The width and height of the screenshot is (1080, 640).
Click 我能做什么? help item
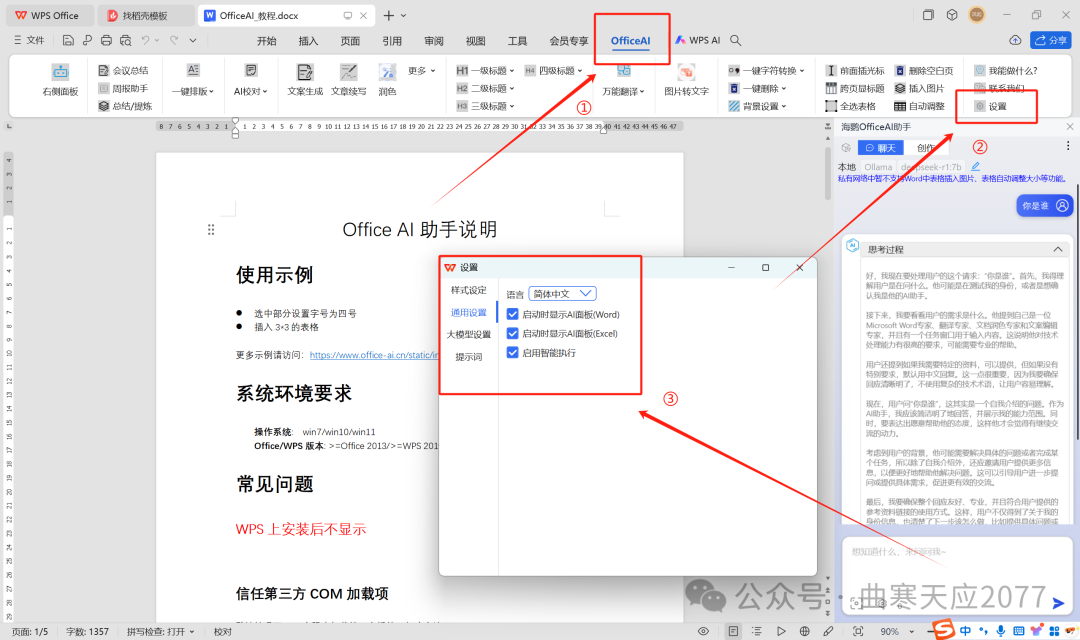[1006, 70]
